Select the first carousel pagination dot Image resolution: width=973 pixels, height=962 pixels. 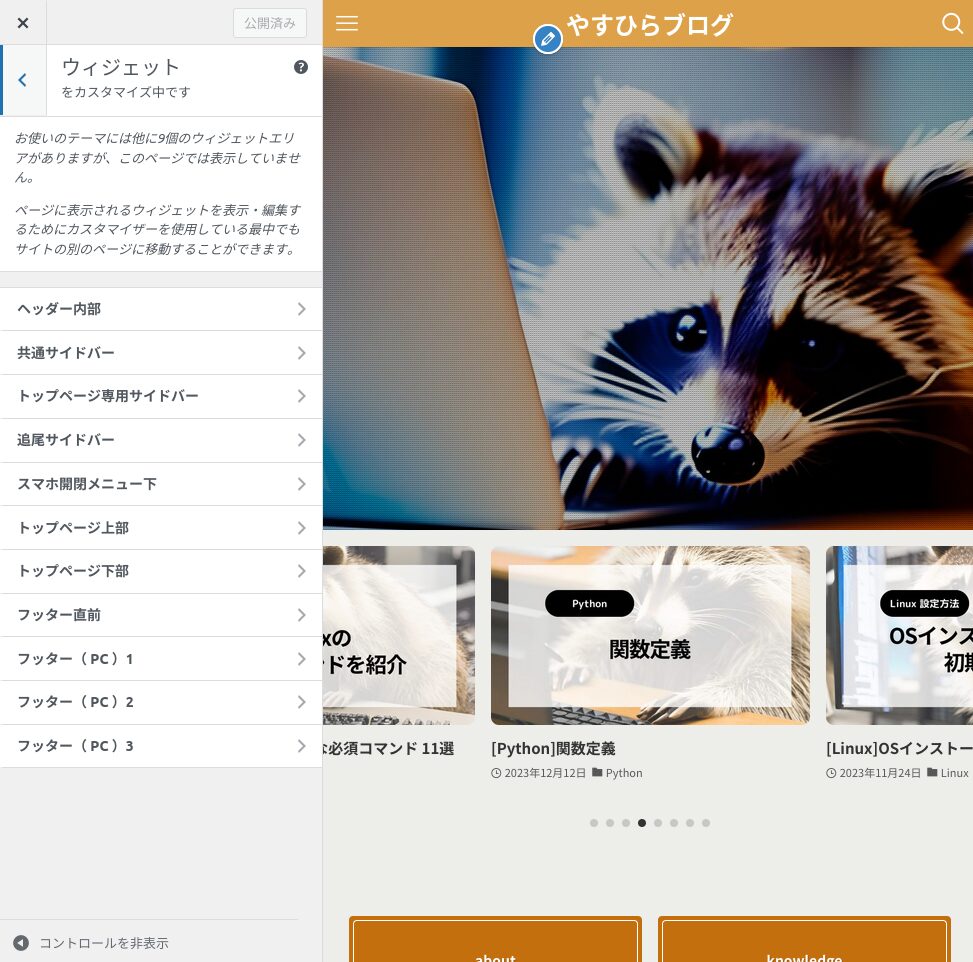pyautogui.click(x=594, y=823)
